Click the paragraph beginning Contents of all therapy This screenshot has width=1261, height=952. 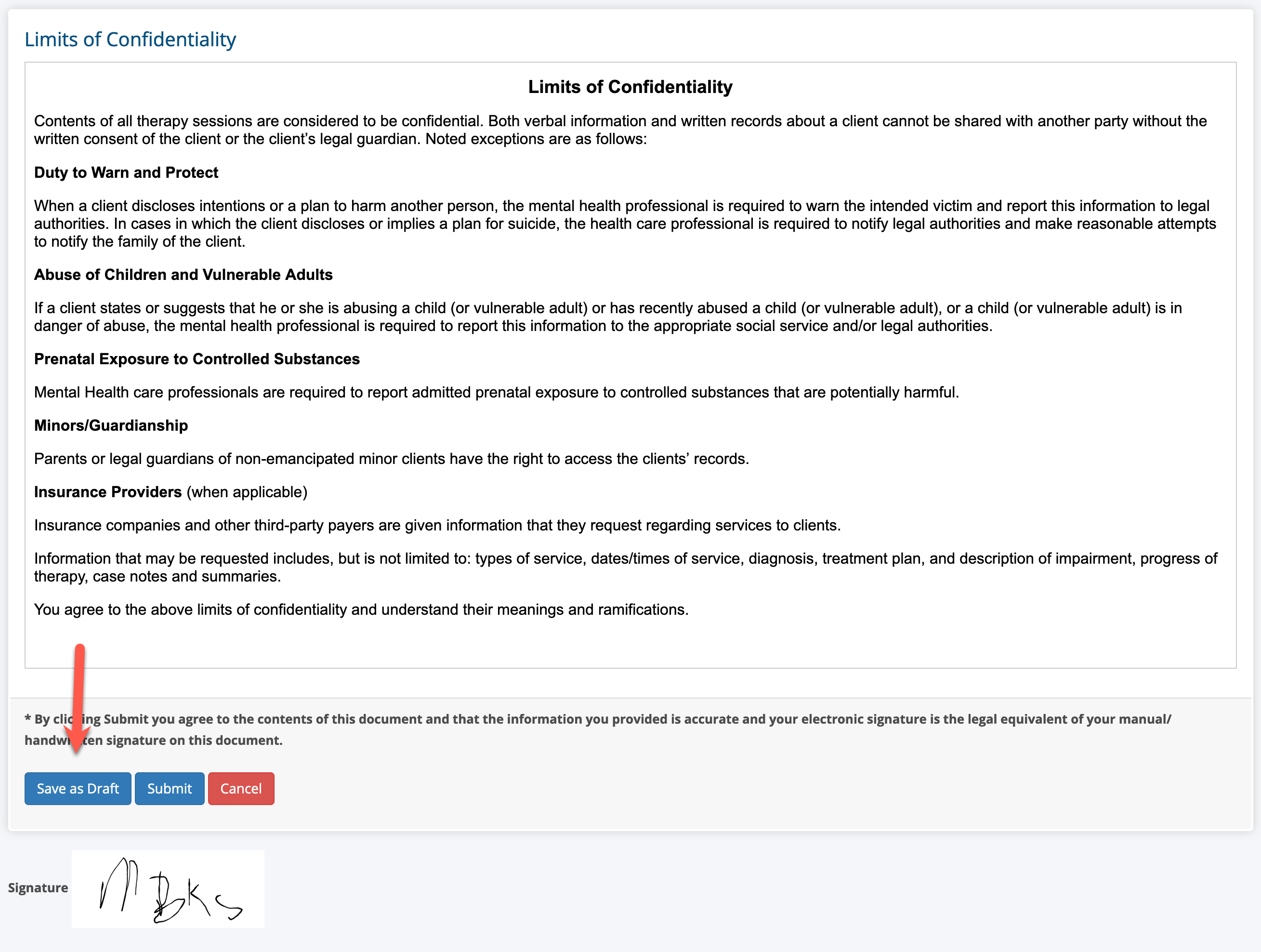tap(620, 130)
